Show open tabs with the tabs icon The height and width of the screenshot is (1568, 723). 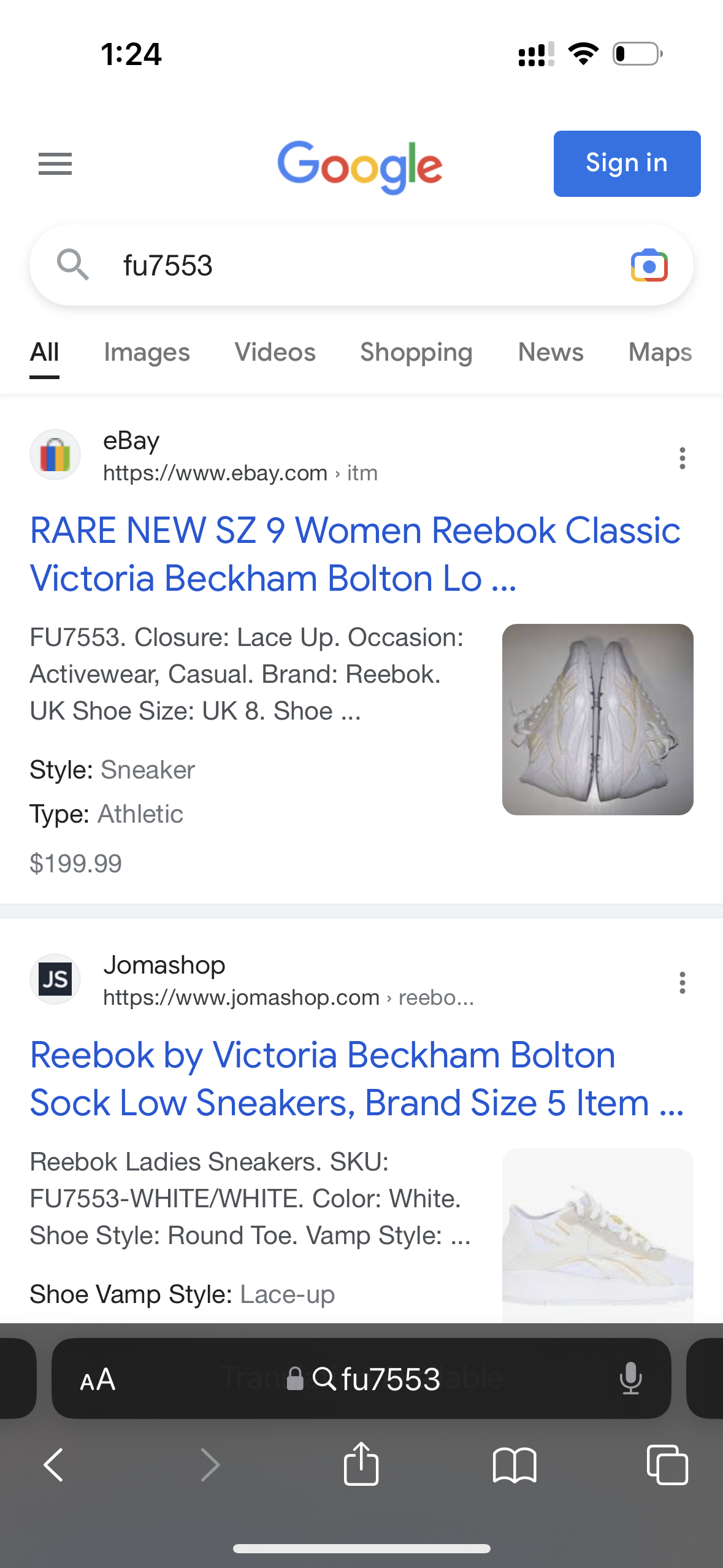[x=667, y=1465]
